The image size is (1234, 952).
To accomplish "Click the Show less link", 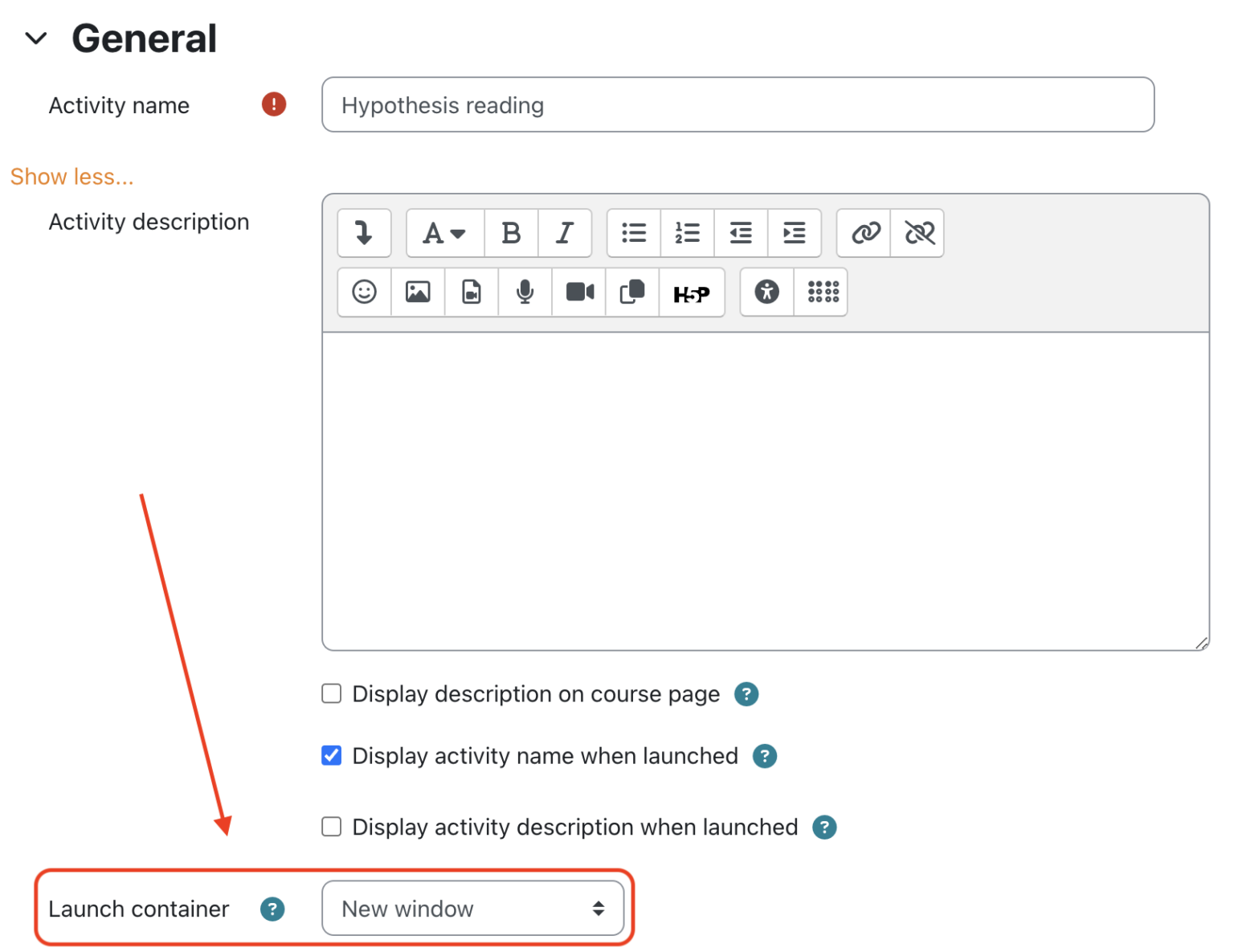I will [72, 176].
